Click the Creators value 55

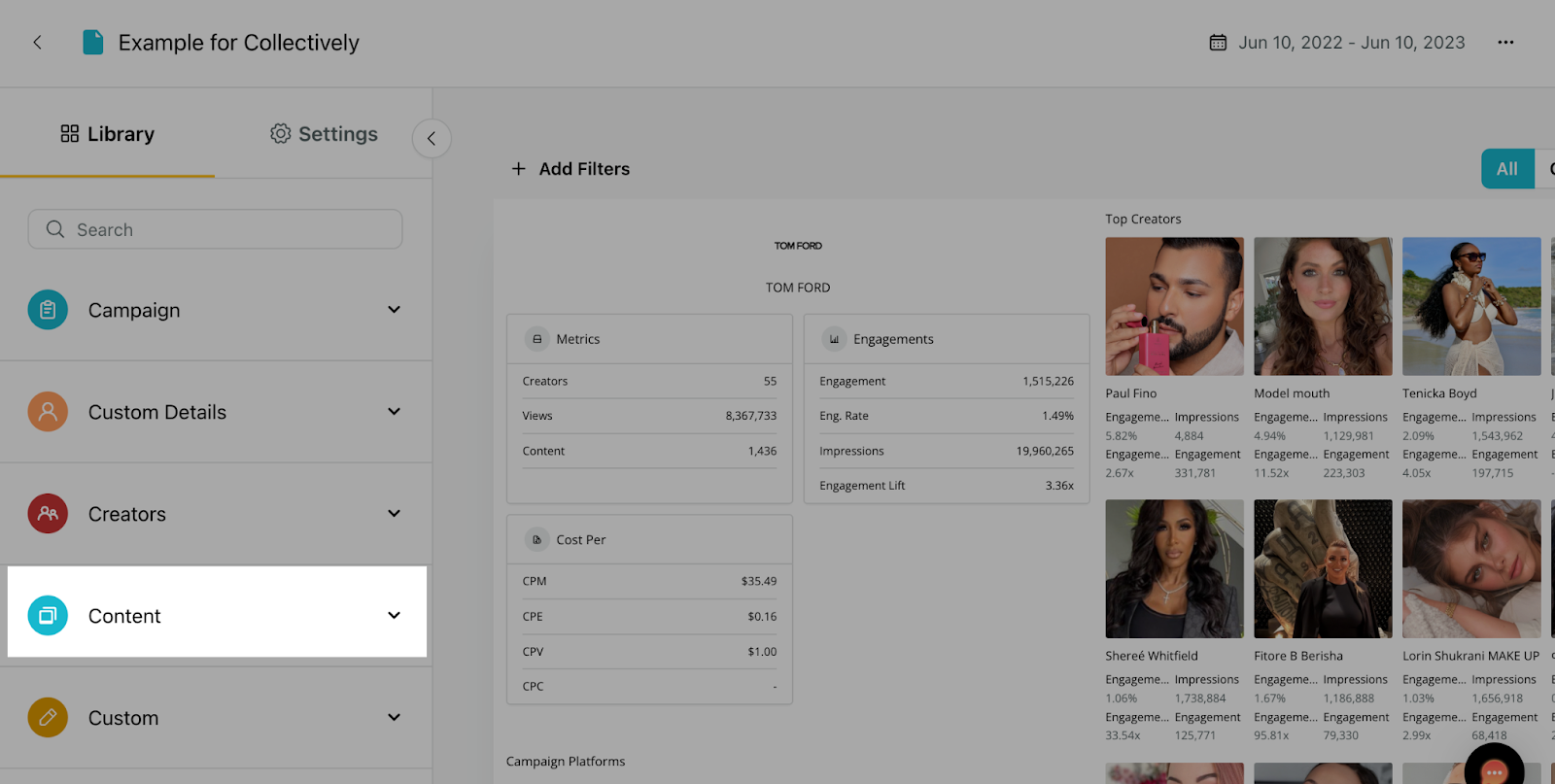tap(770, 382)
